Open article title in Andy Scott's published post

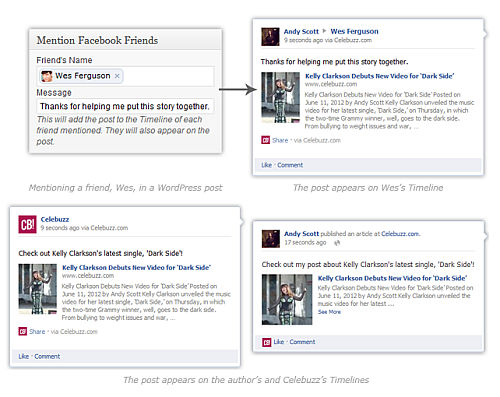pyautogui.click(x=392, y=278)
